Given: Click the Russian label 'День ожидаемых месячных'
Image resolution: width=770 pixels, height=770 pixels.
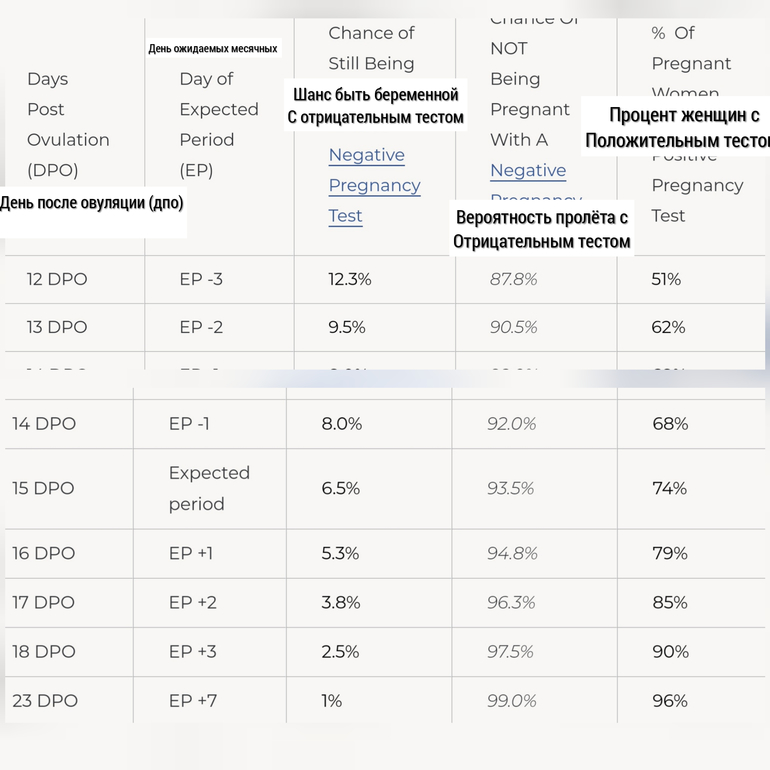Looking at the screenshot, I should coord(213,48).
